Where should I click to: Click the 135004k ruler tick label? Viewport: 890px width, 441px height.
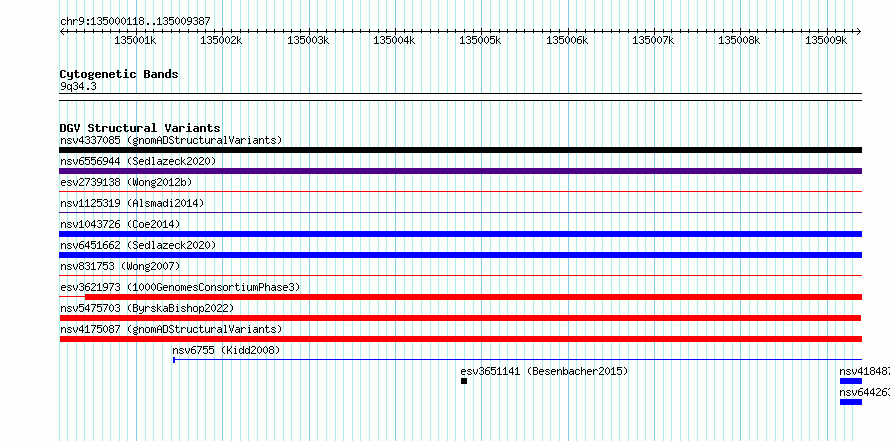pyautogui.click(x=394, y=40)
